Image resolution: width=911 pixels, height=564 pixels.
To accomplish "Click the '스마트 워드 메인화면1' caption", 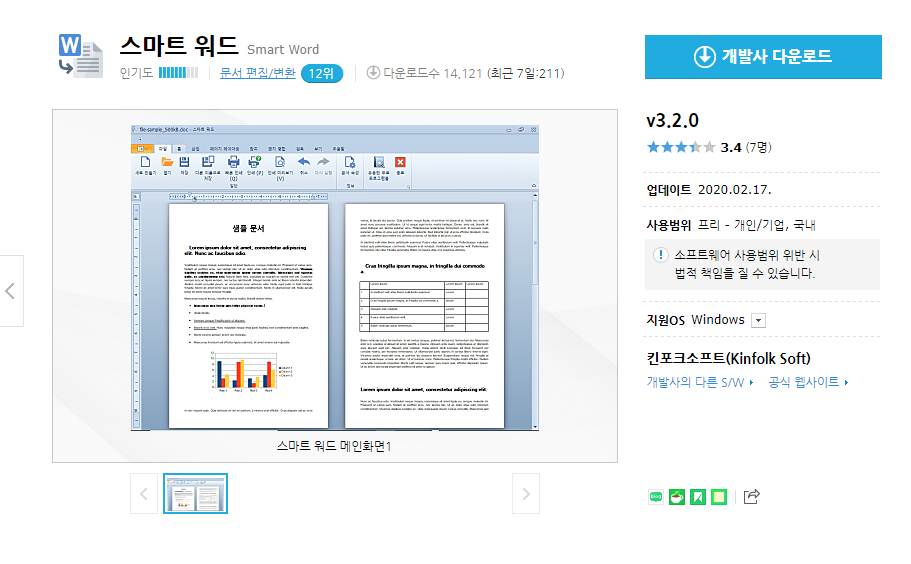I will (334, 446).
